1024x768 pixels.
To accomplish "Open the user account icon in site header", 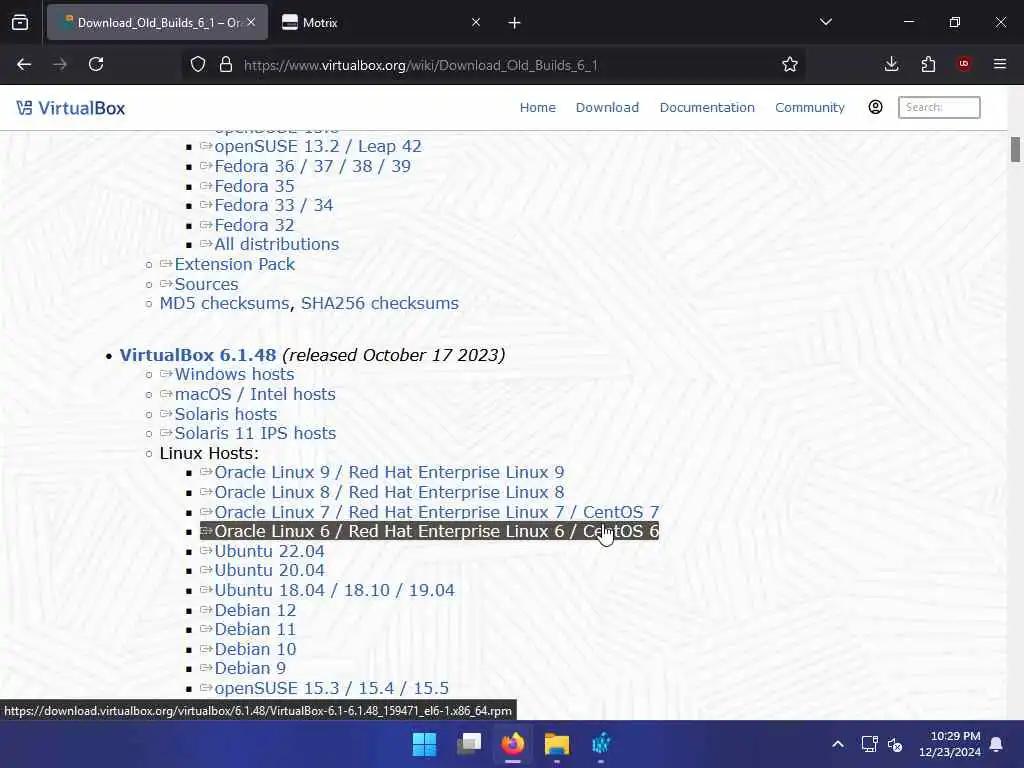I will click(x=875, y=107).
